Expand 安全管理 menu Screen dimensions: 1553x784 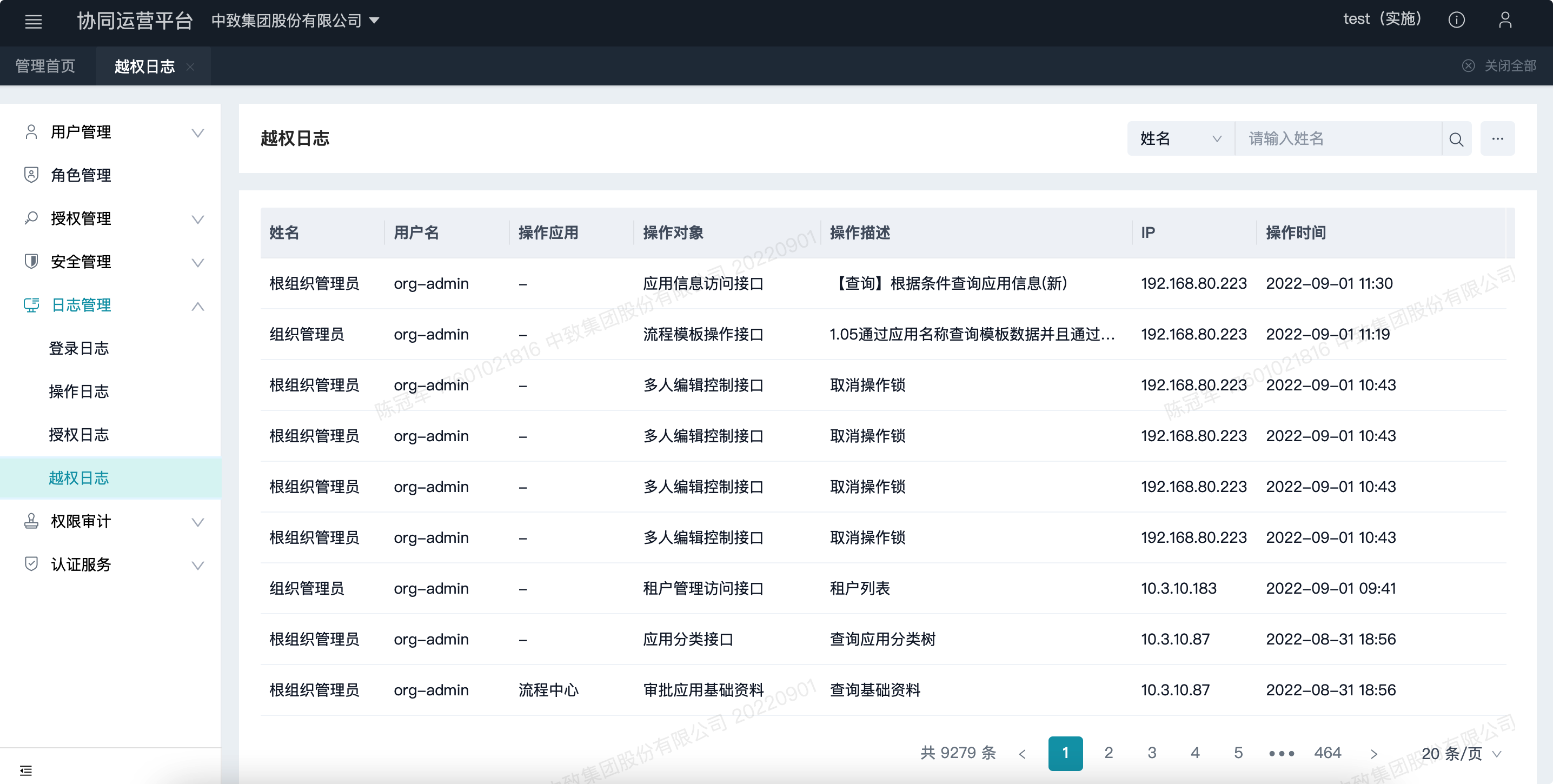pos(111,262)
